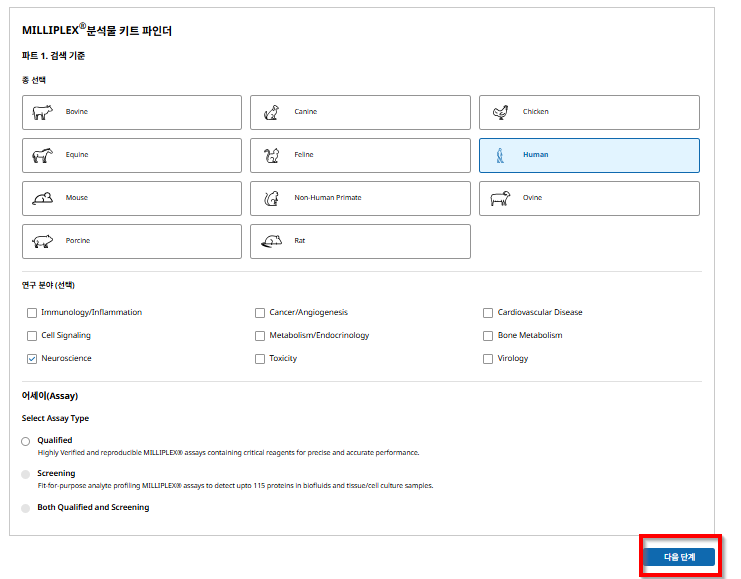Pick the Rat species icon
The height and width of the screenshot is (579, 741).
point(271,241)
